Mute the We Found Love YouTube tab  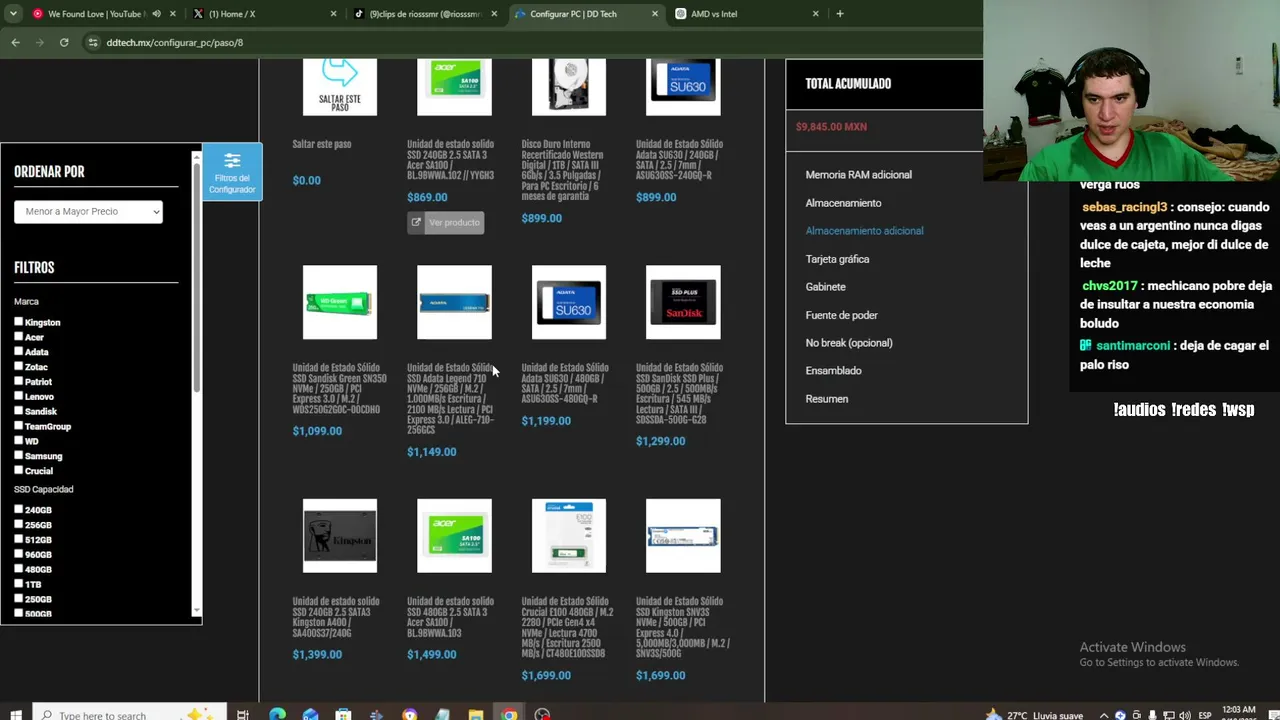coord(156,14)
